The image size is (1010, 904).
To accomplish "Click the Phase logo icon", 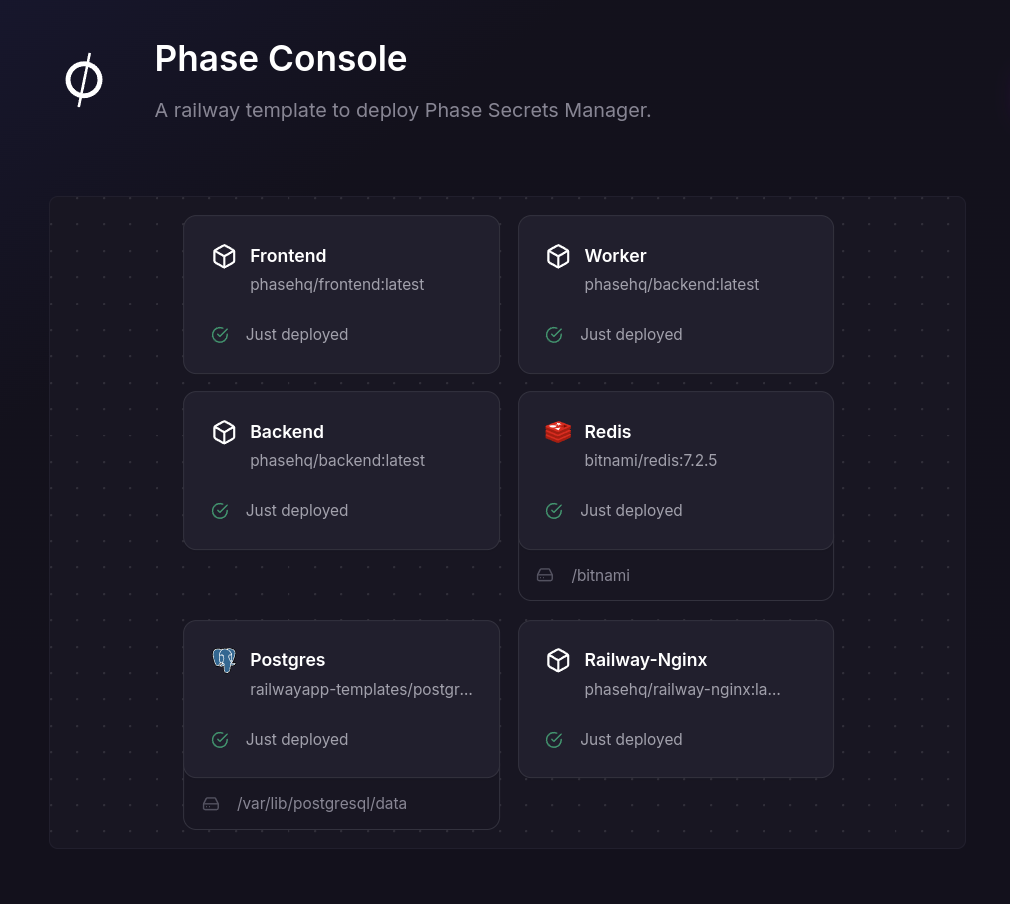I will (84, 80).
